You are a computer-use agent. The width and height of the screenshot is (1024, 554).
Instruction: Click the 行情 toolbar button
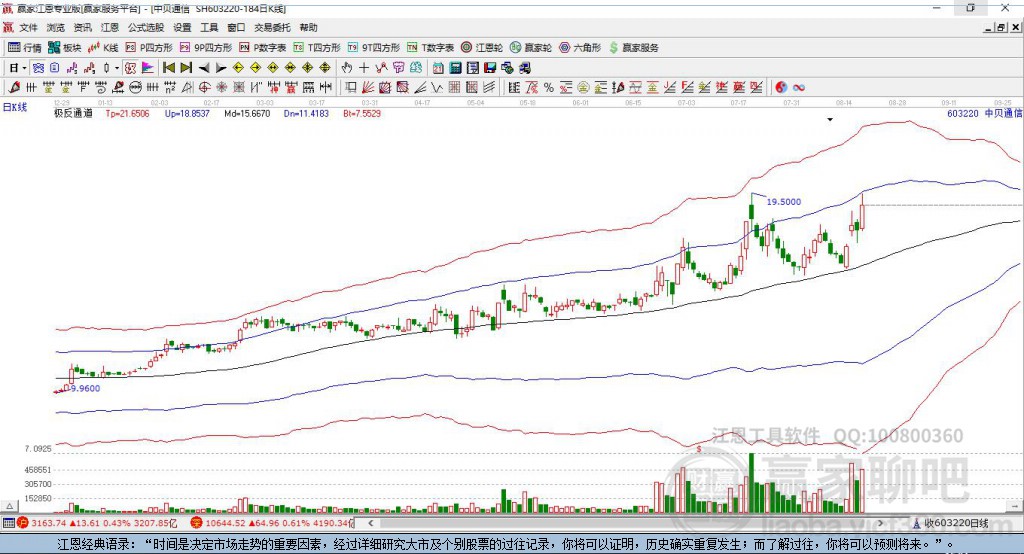pos(25,48)
